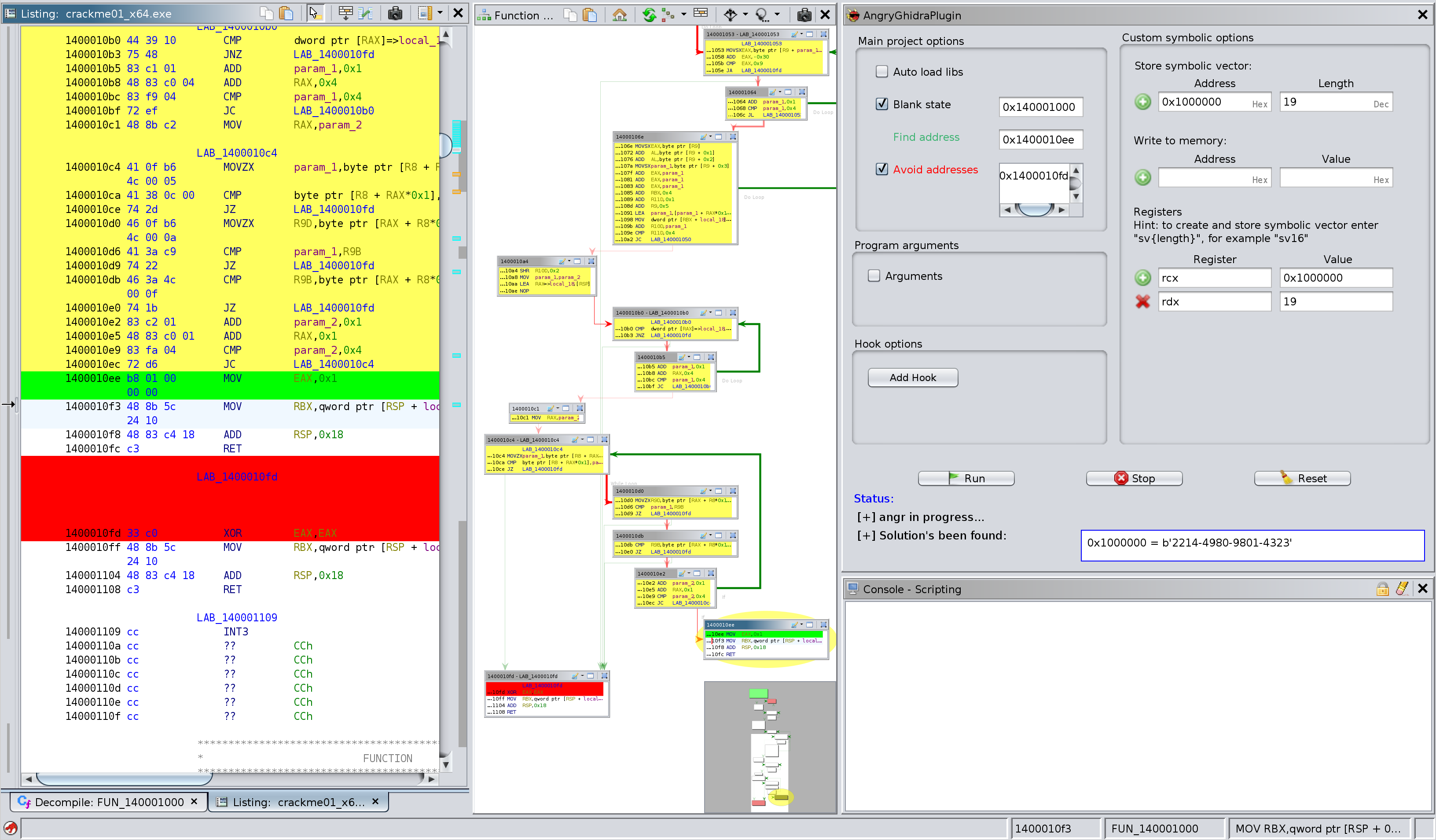Enable the program Arguments checkbox
This screenshot has width=1436, height=840.
pos(874,276)
